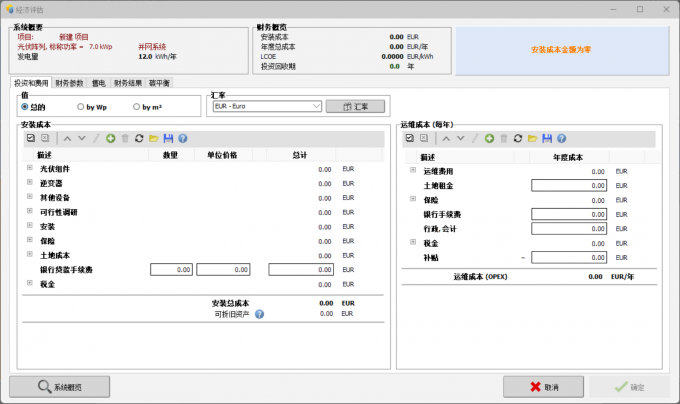680x404 pixels.
Task: Expand the 保险 operating cost row
Action: [413, 199]
